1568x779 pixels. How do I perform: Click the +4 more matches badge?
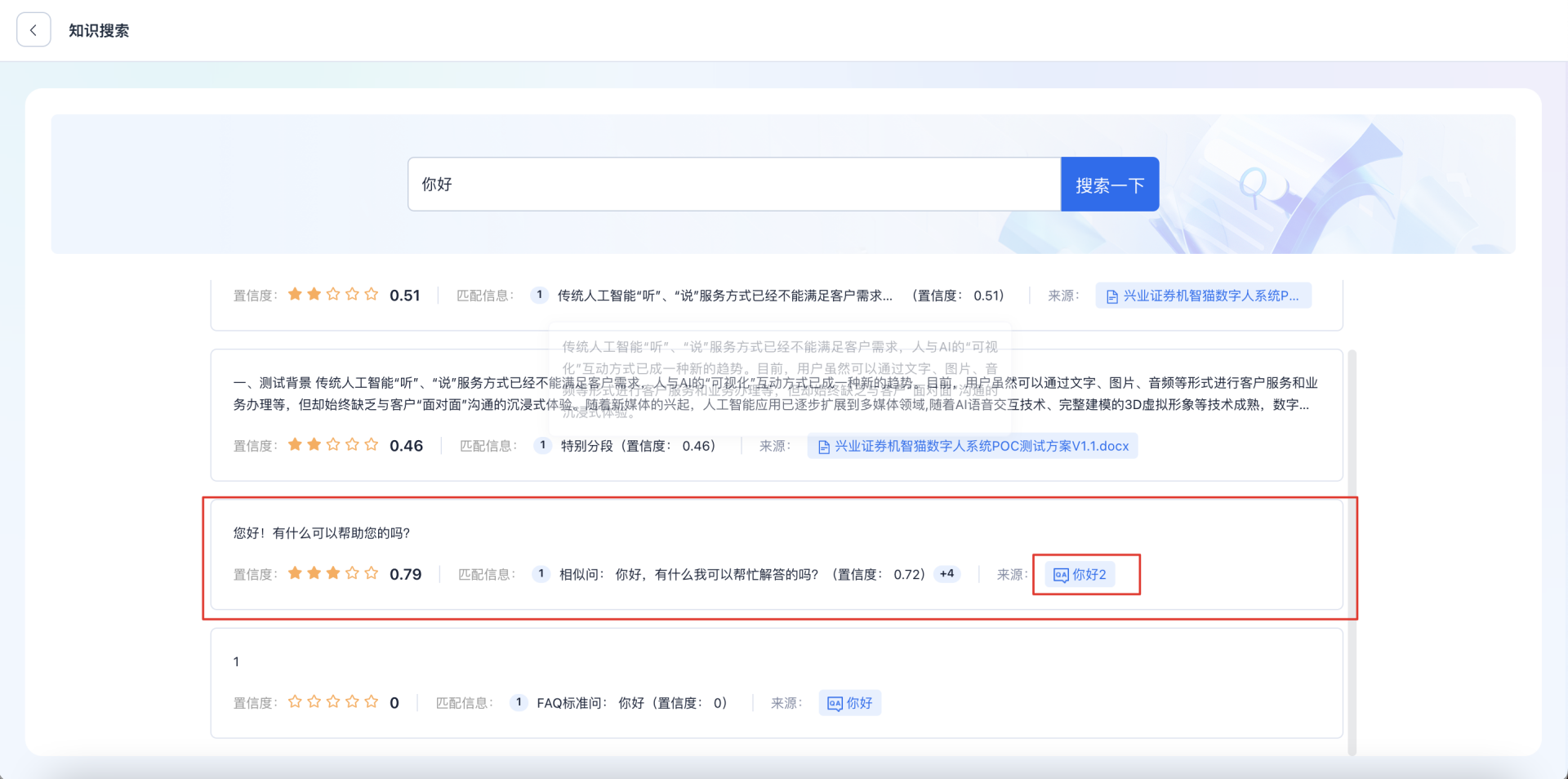(947, 574)
